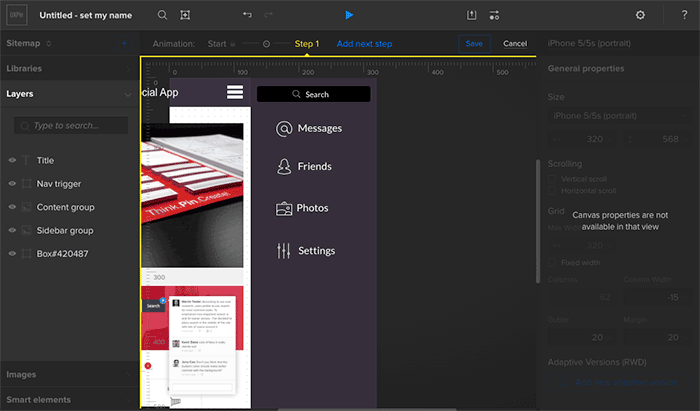Click the Search field in canvas sidebar

point(313,94)
